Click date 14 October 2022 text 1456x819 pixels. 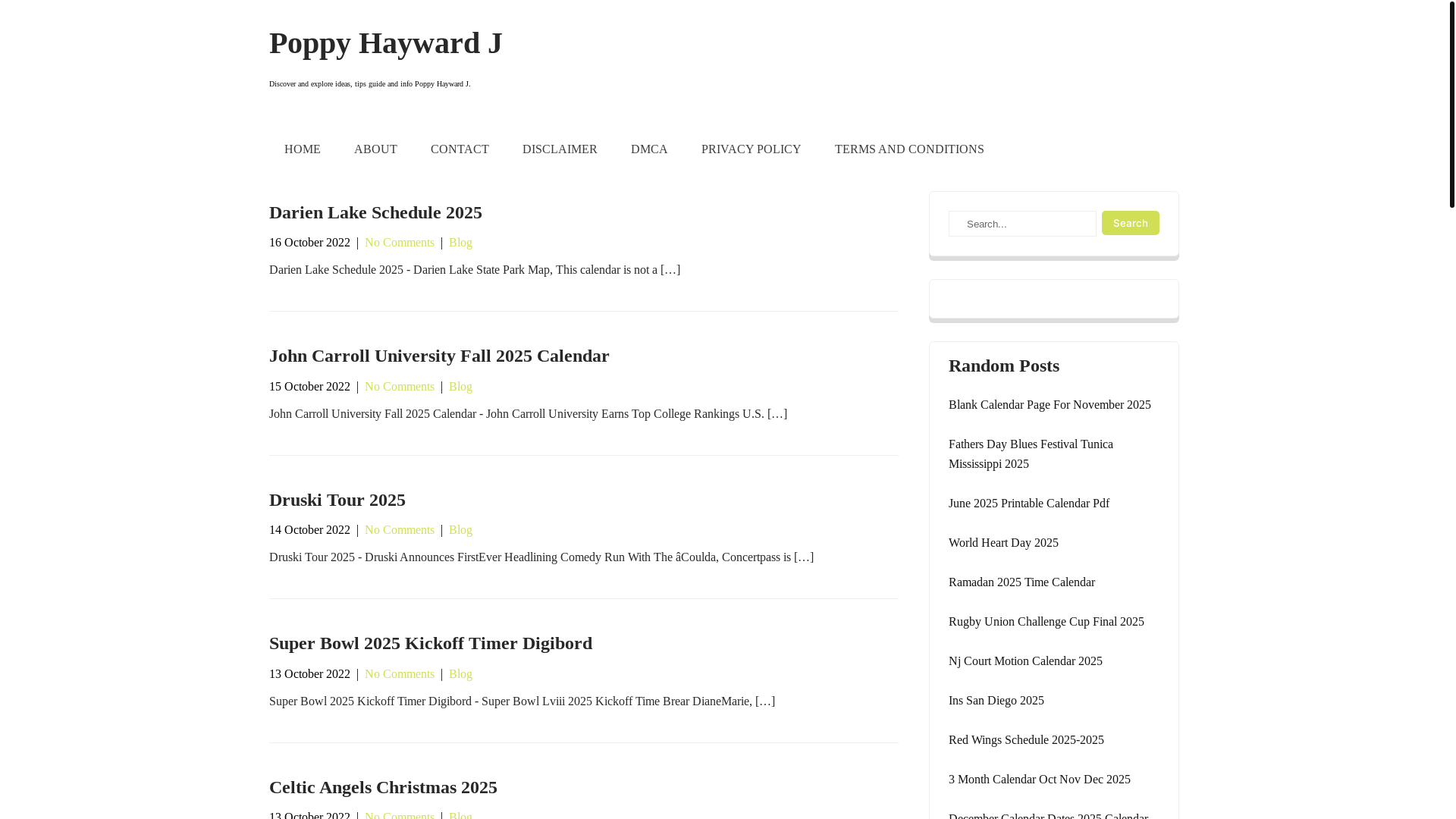[309, 530]
